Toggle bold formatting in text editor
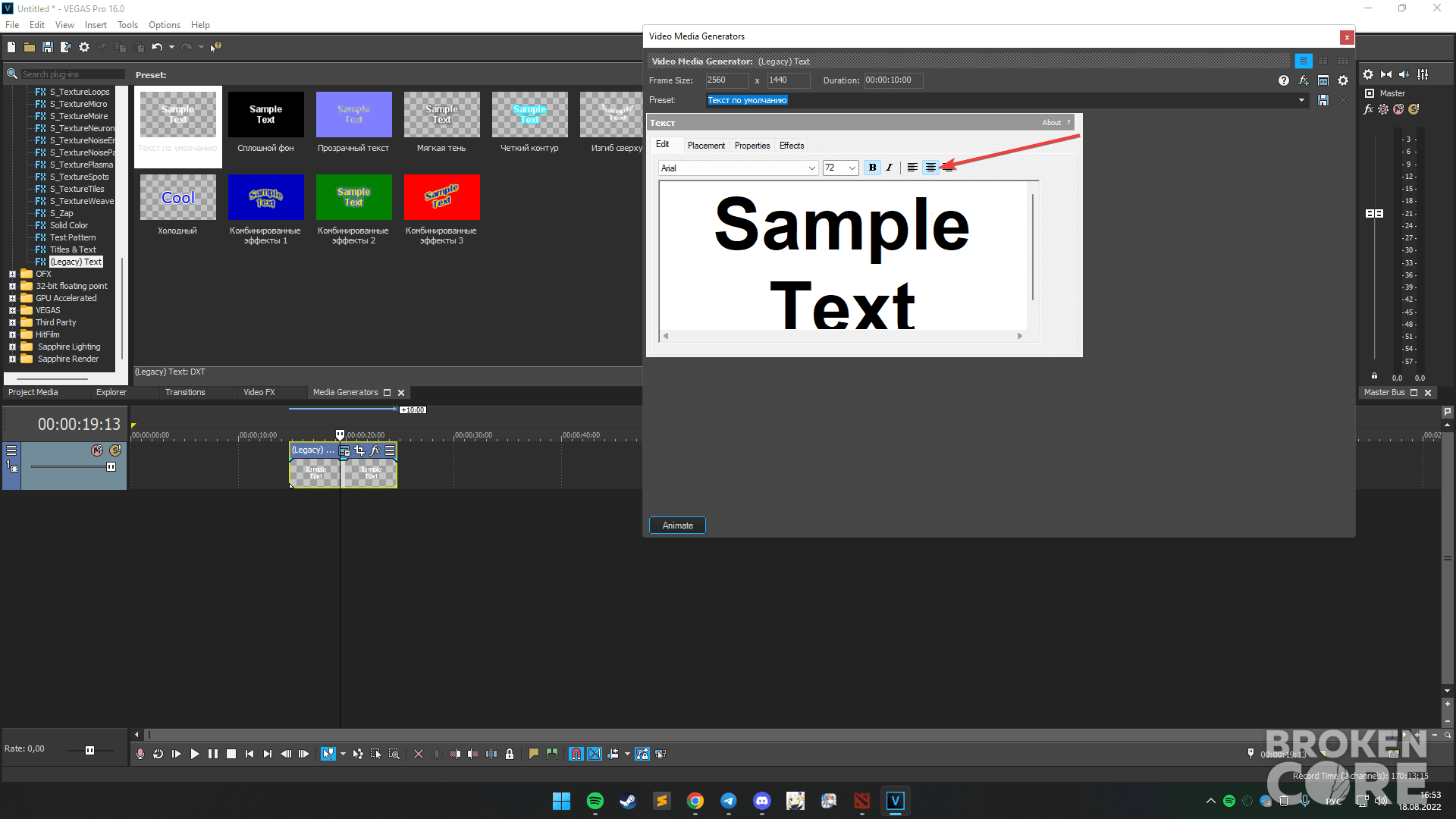This screenshot has height=819, width=1456. tap(872, 168)
